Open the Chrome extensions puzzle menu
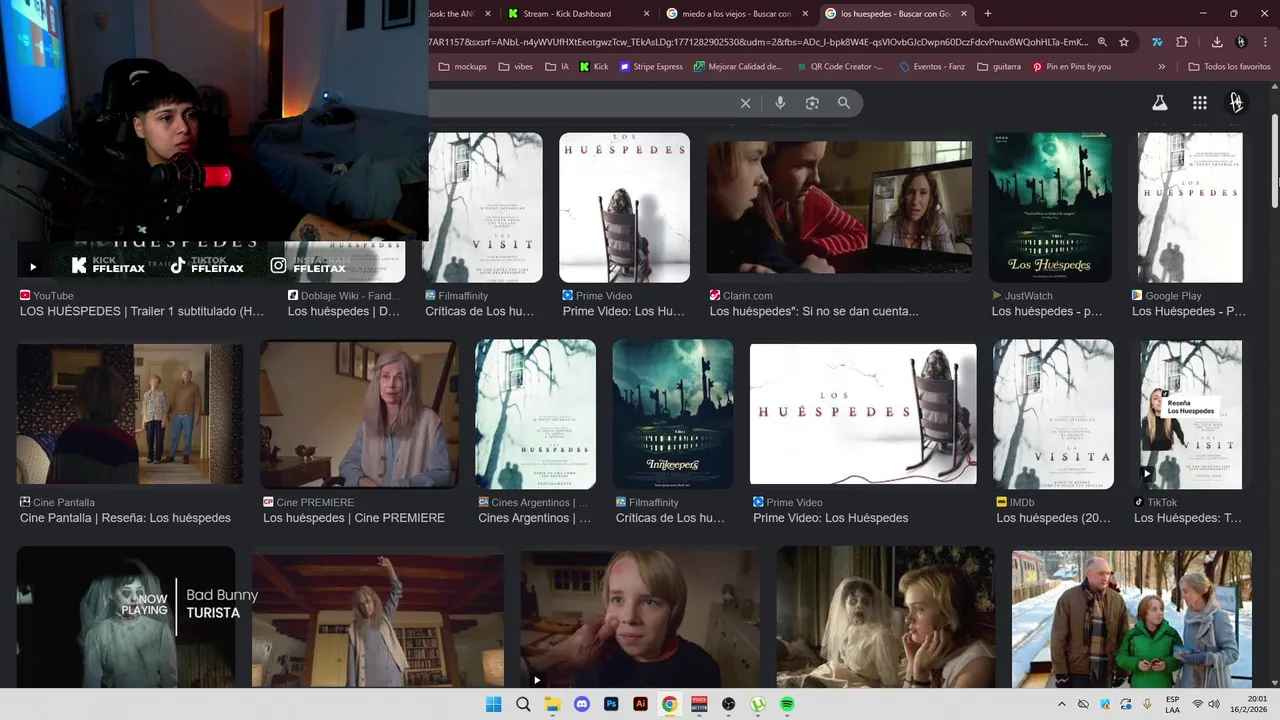Image resolution: width=1280 pixels, height=720 pixels. [1182, 42]
